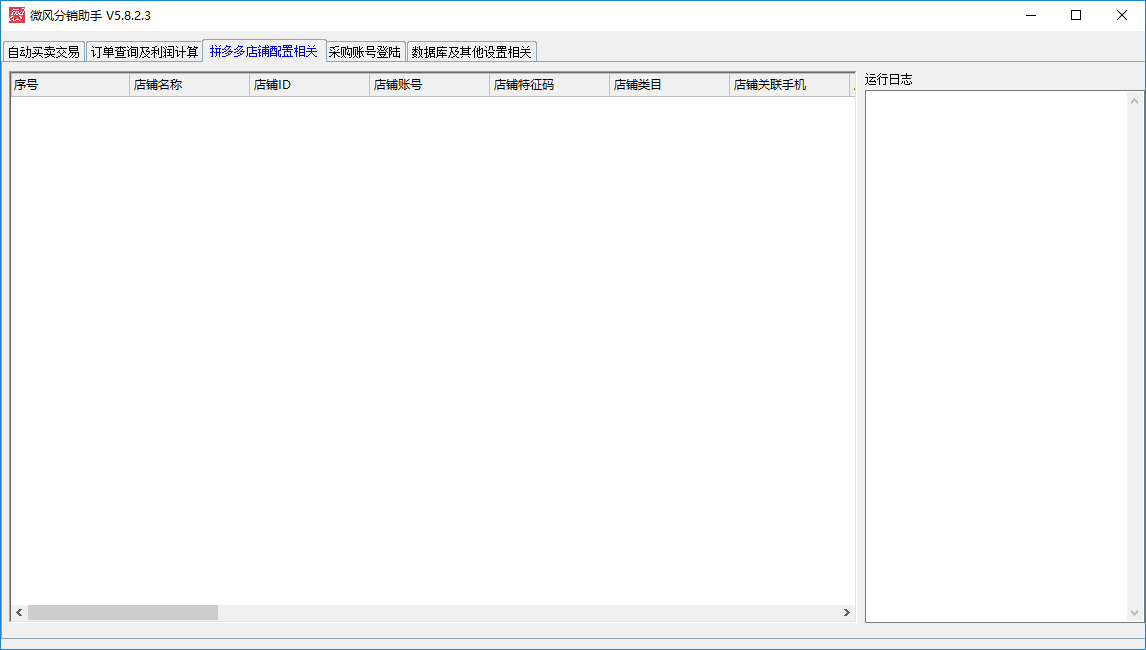
Task: Select the 店铺账号 column header
Action: tap(430, 85)
